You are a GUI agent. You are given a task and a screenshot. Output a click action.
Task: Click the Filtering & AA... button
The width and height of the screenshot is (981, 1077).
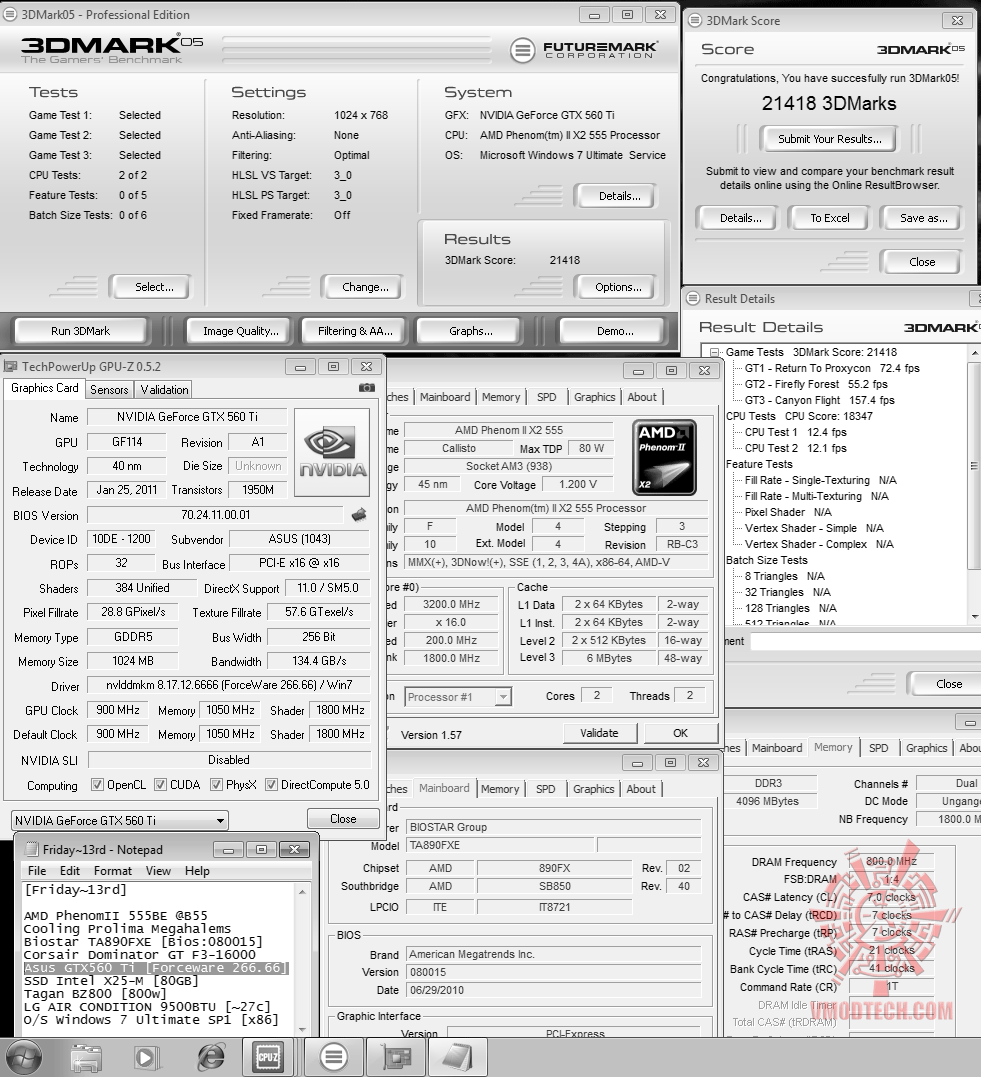[355, 331]
